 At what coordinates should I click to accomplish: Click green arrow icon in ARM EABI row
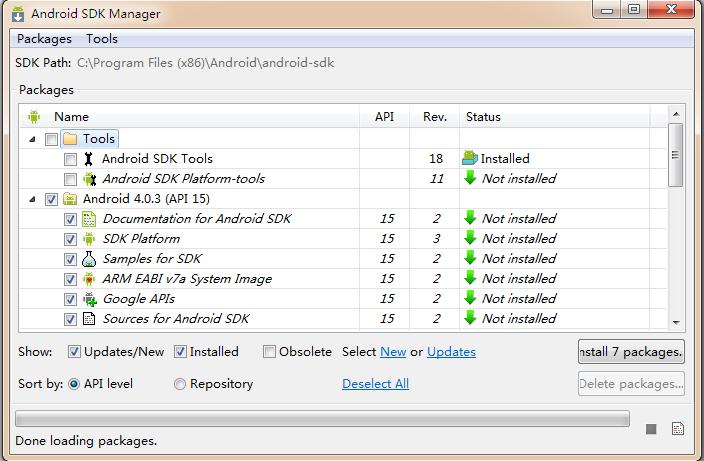pos(470,278)
